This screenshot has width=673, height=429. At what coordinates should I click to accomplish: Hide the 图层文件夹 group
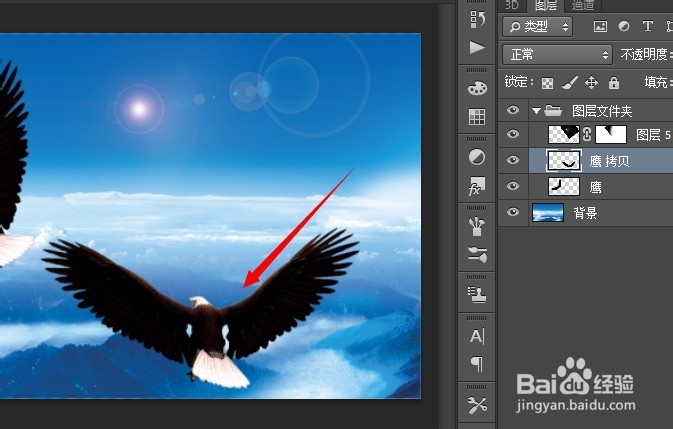pos(512,110)
